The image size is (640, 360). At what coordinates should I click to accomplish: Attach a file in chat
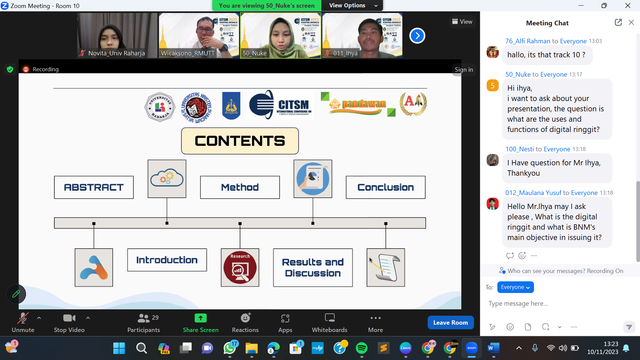(x=528, y=327)
